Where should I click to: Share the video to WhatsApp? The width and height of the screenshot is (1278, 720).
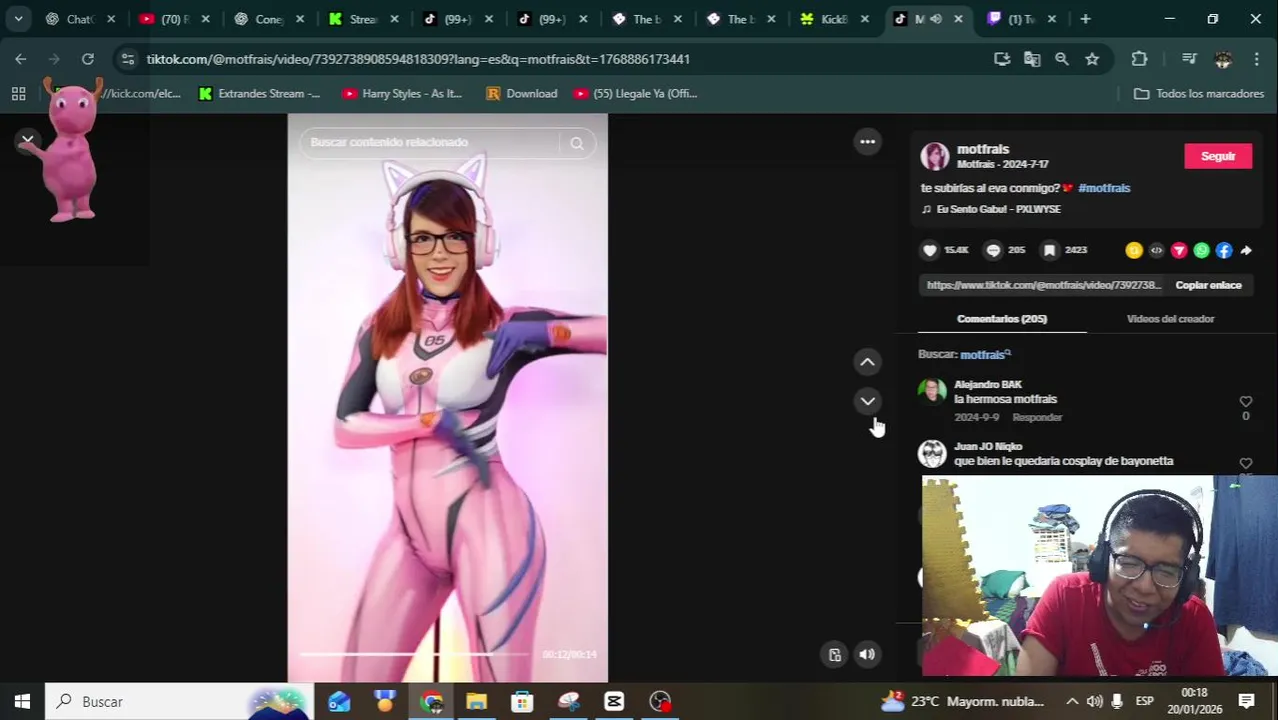click(x=1202, y=251)
